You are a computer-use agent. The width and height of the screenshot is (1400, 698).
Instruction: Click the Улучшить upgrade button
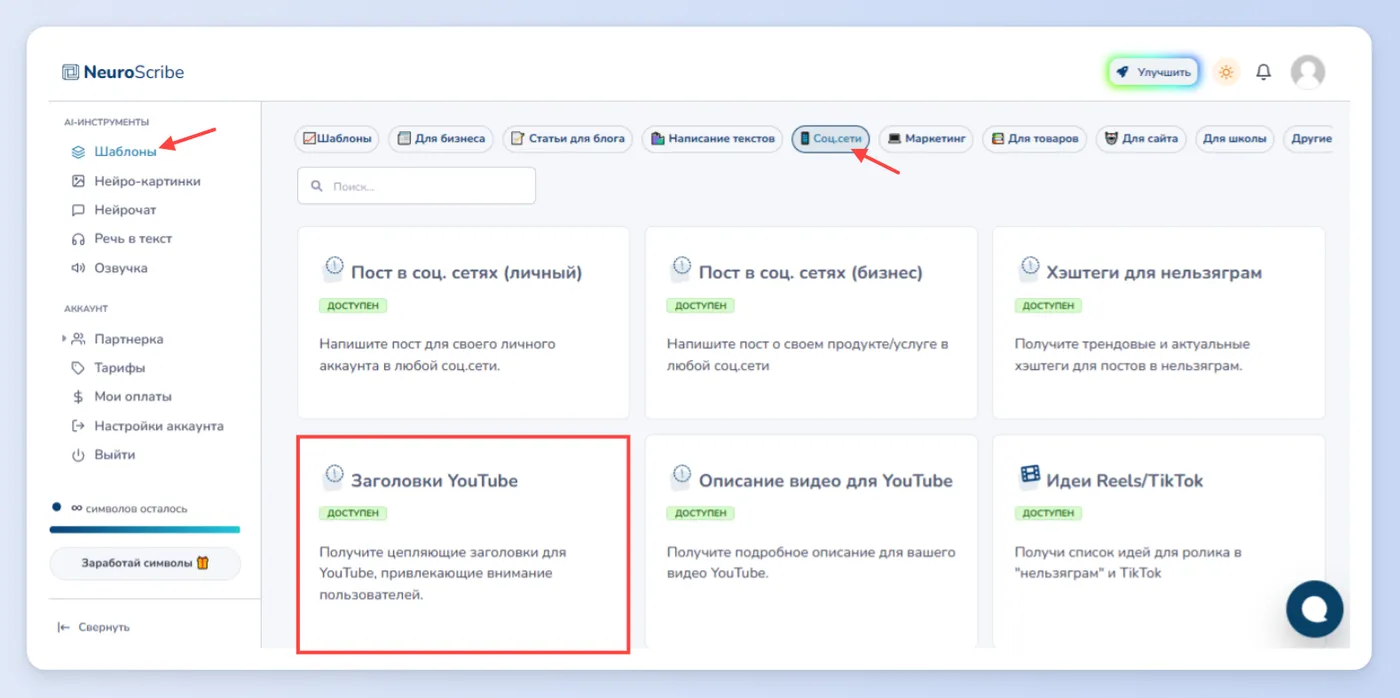point(1153,72)
